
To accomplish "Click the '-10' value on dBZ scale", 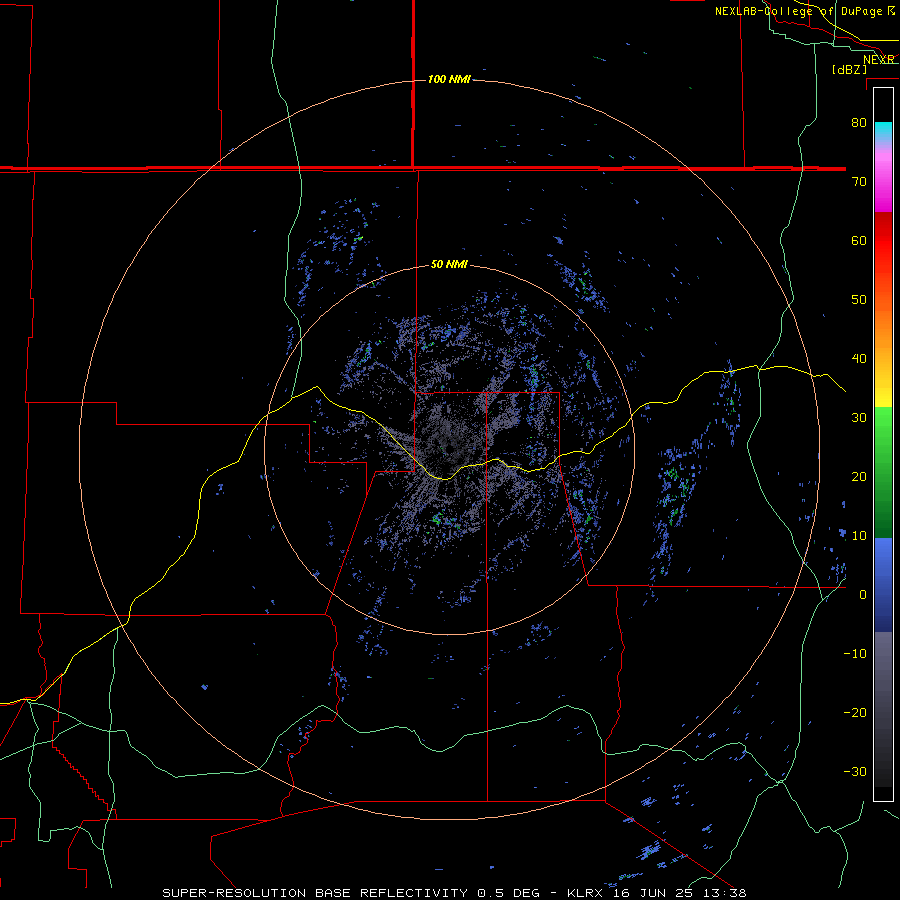I will coord(855,653).
